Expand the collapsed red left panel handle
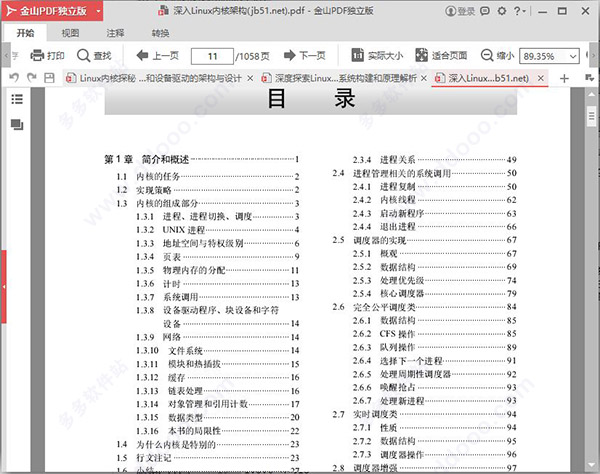The width and height of the screenshot is (600, 474). point(3,287)
